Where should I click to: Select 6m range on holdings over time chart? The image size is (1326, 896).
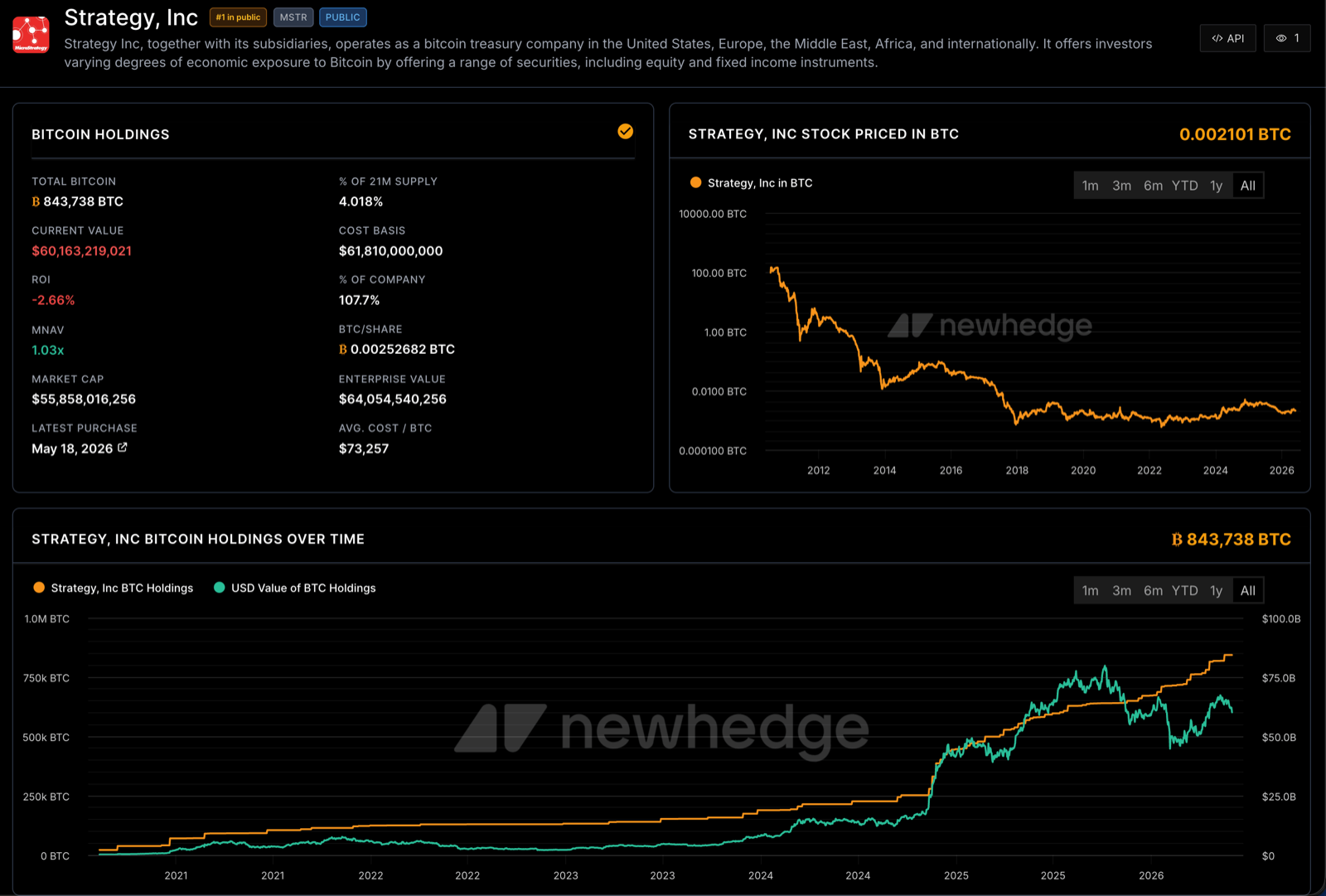pyautogui.click(x=1153, y=591)
